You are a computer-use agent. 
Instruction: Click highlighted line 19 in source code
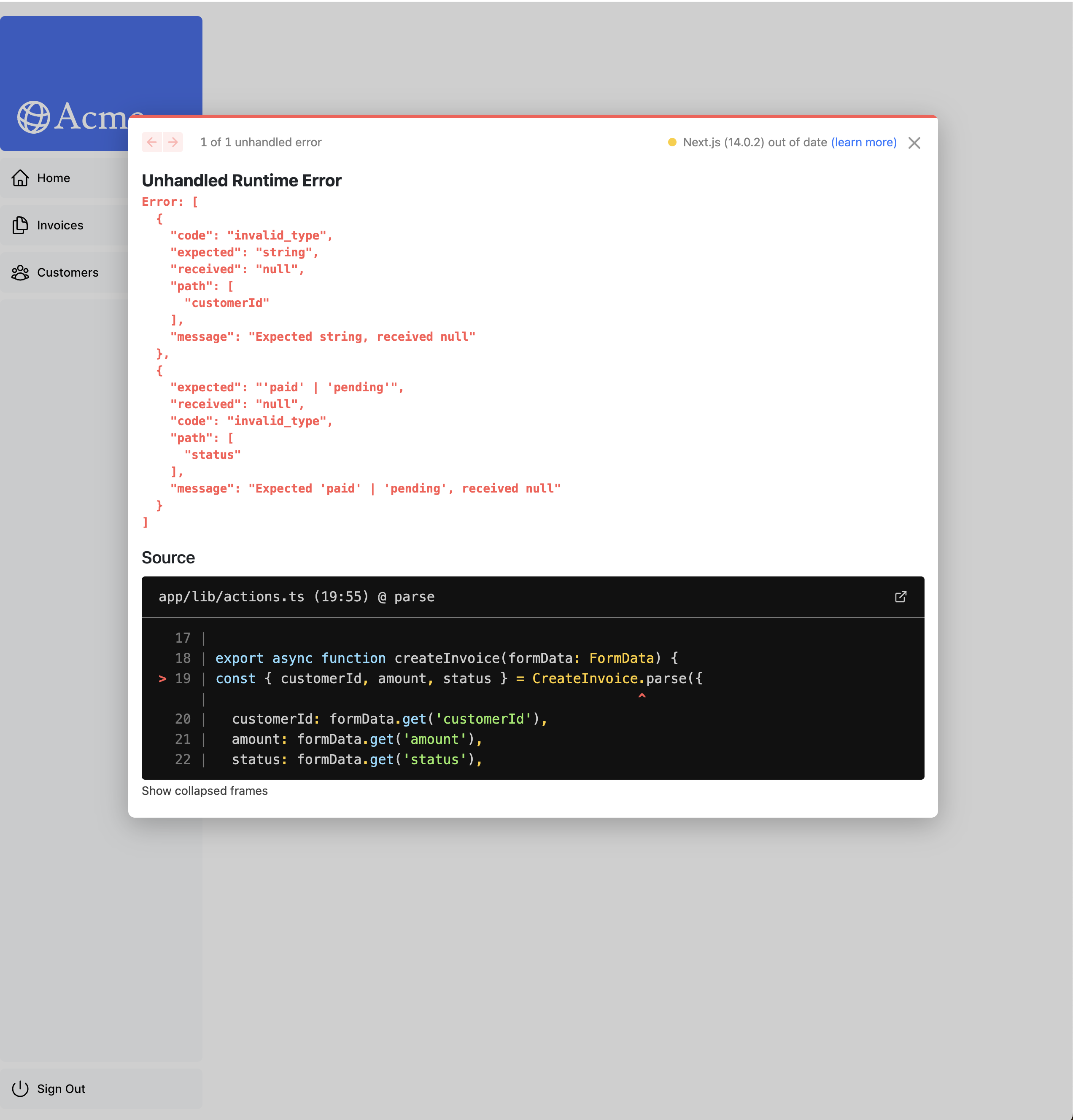coord(457,678)
